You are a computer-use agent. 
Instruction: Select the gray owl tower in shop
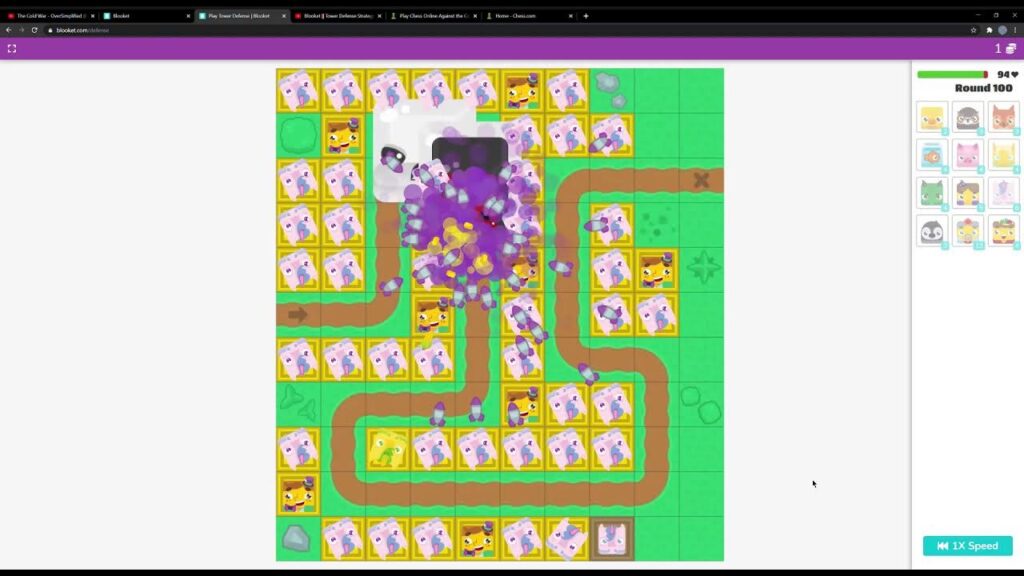(968, 118)
